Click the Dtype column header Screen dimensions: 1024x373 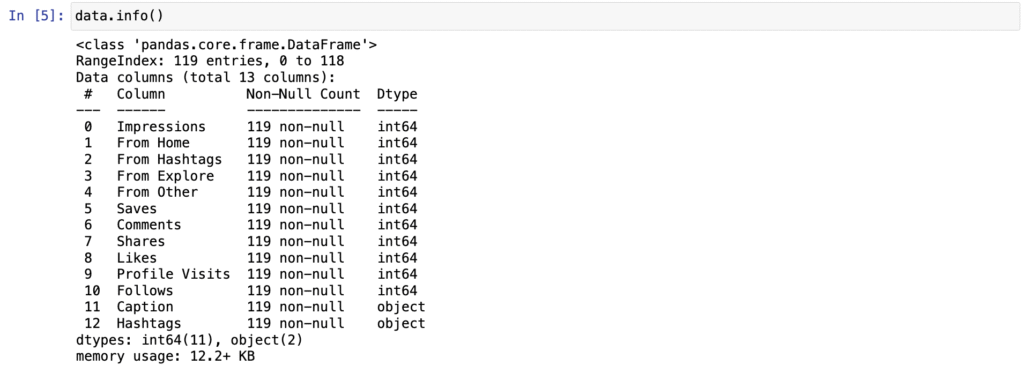click(397, 94)
